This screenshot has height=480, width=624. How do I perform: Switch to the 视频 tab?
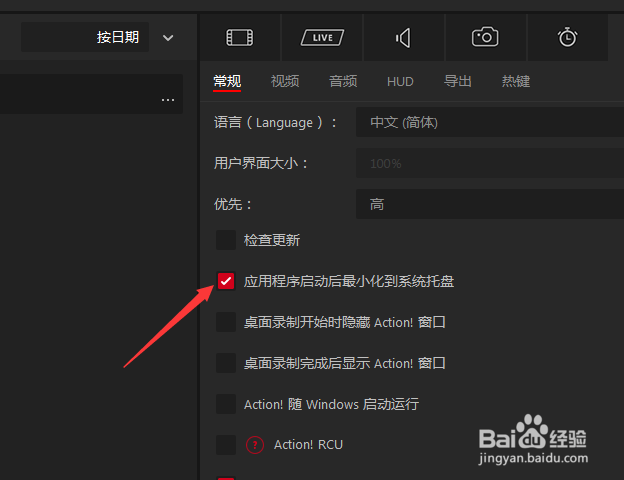[285, 81]
